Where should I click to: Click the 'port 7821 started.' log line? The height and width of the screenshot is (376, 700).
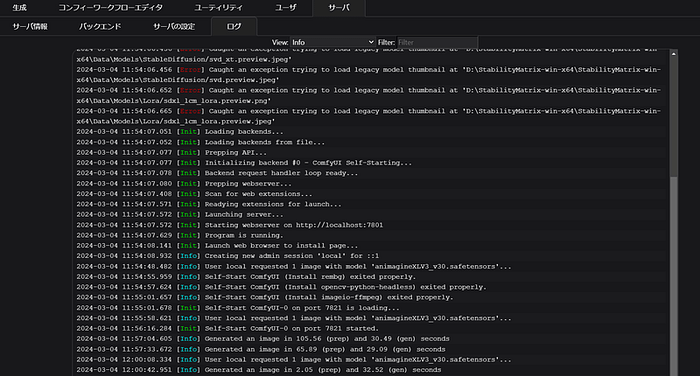[228, 329]
